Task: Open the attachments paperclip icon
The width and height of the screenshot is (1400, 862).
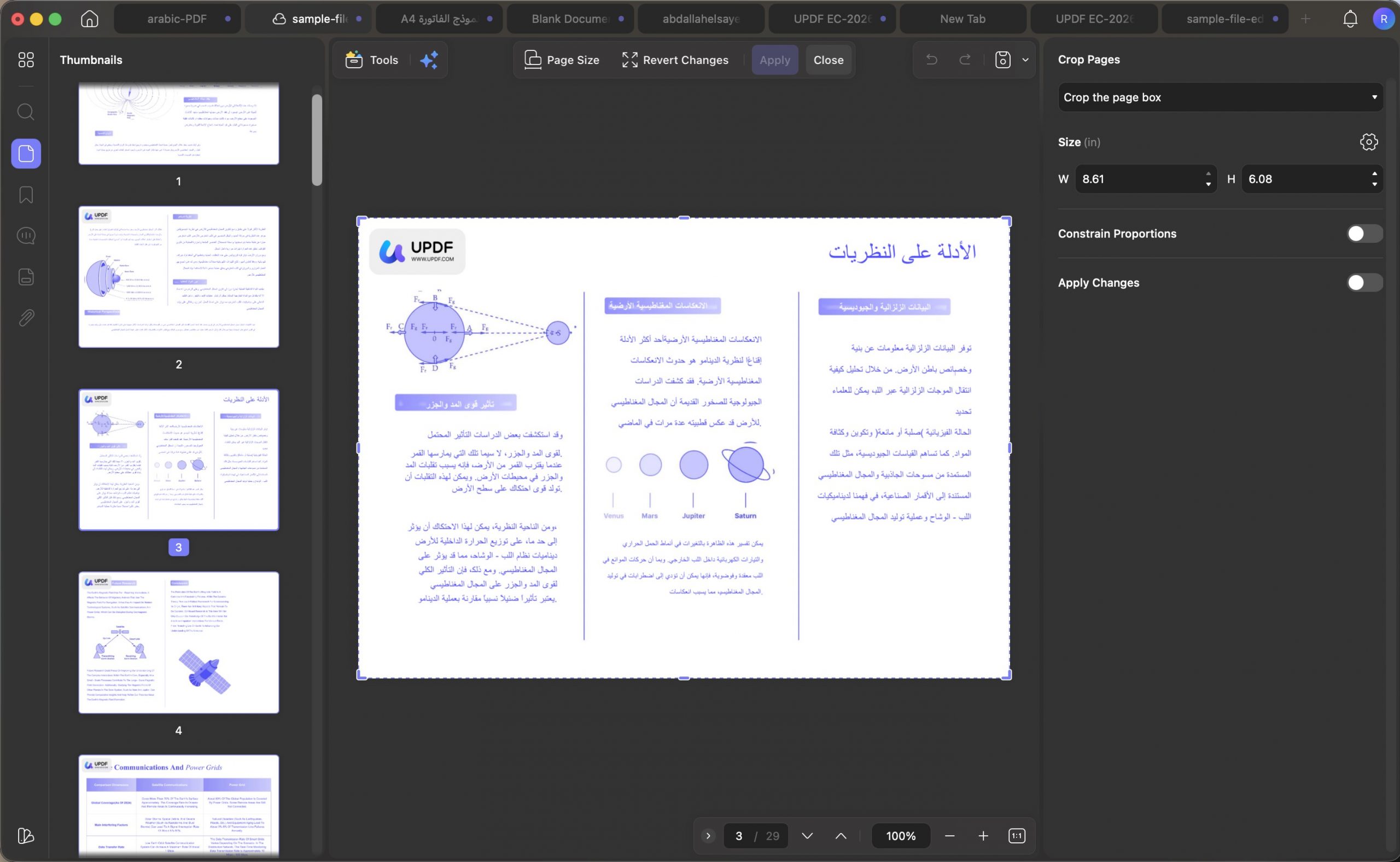Action: point(26,318)
